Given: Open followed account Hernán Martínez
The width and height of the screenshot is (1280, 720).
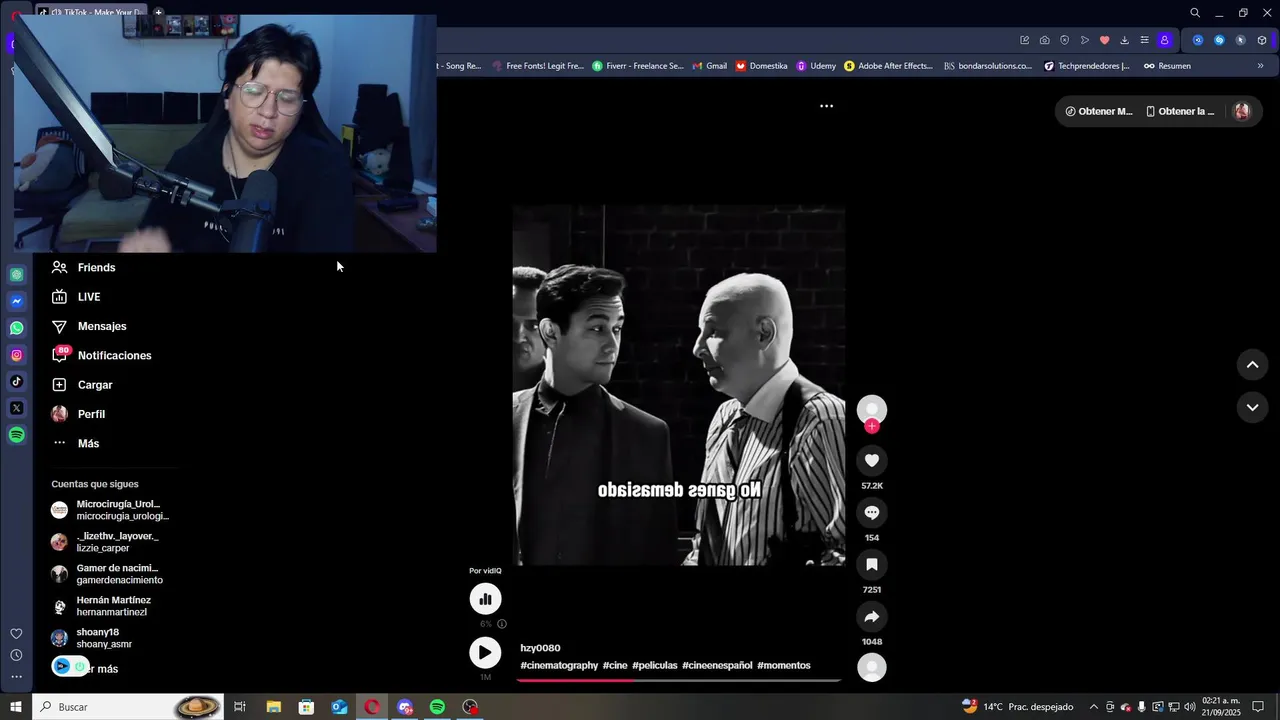Looking at the screenshot, I should [x=101, y=606].
